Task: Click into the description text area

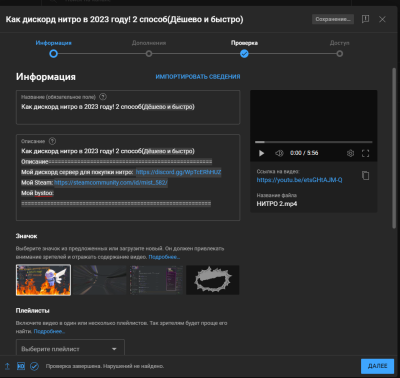Action: 128,177
